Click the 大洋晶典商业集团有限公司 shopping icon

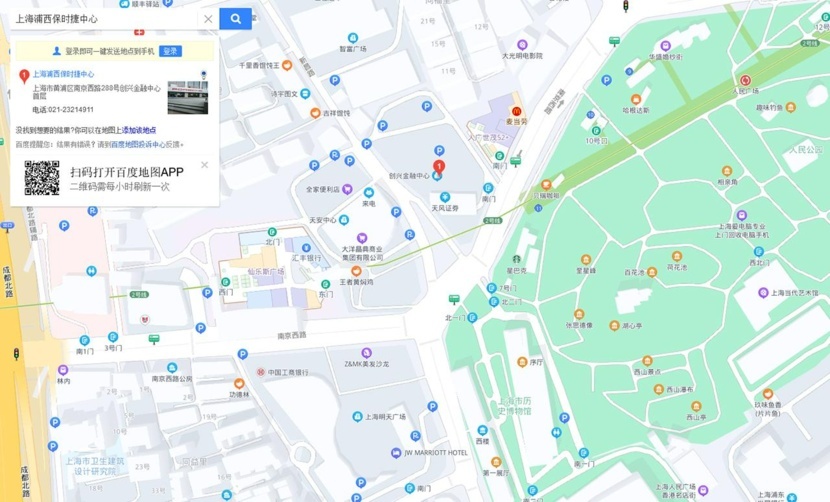point(362,238)
